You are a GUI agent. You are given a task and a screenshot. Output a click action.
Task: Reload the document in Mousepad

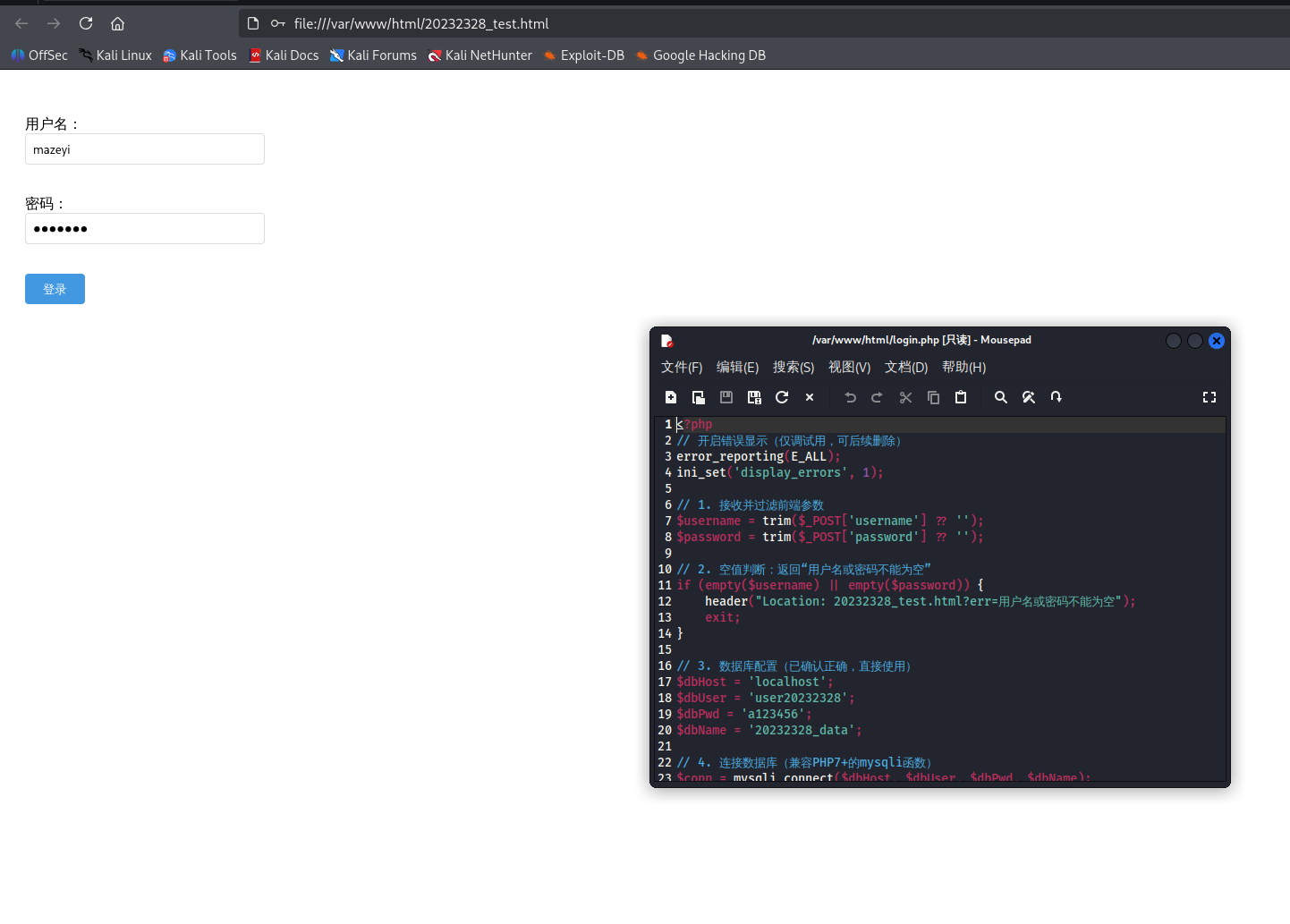tap(782, 397)
